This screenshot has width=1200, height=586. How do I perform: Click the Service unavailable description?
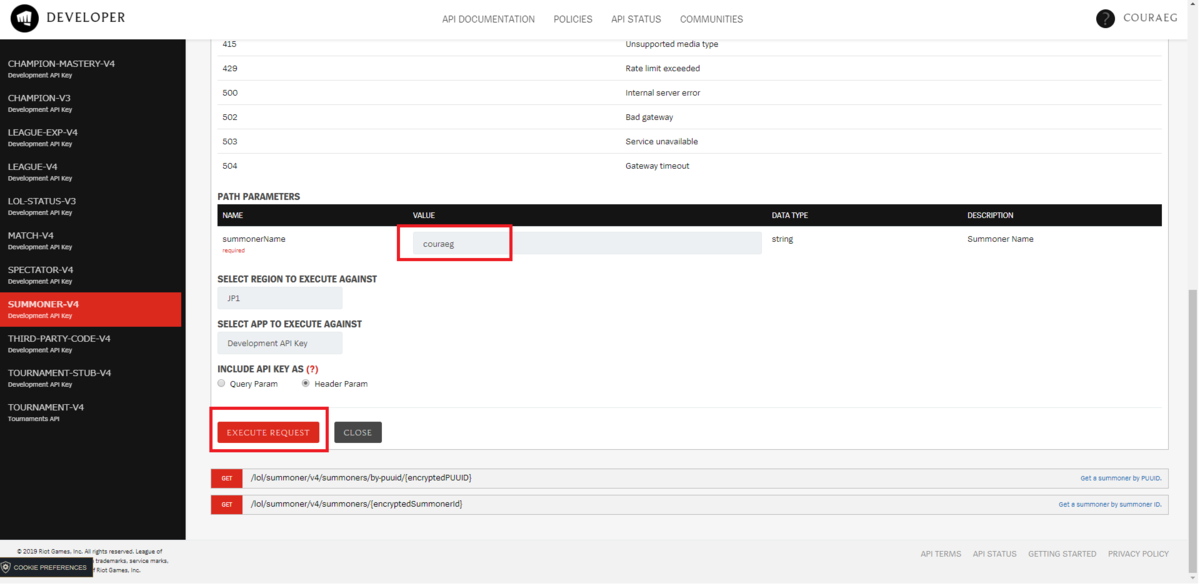click(662, 142)
